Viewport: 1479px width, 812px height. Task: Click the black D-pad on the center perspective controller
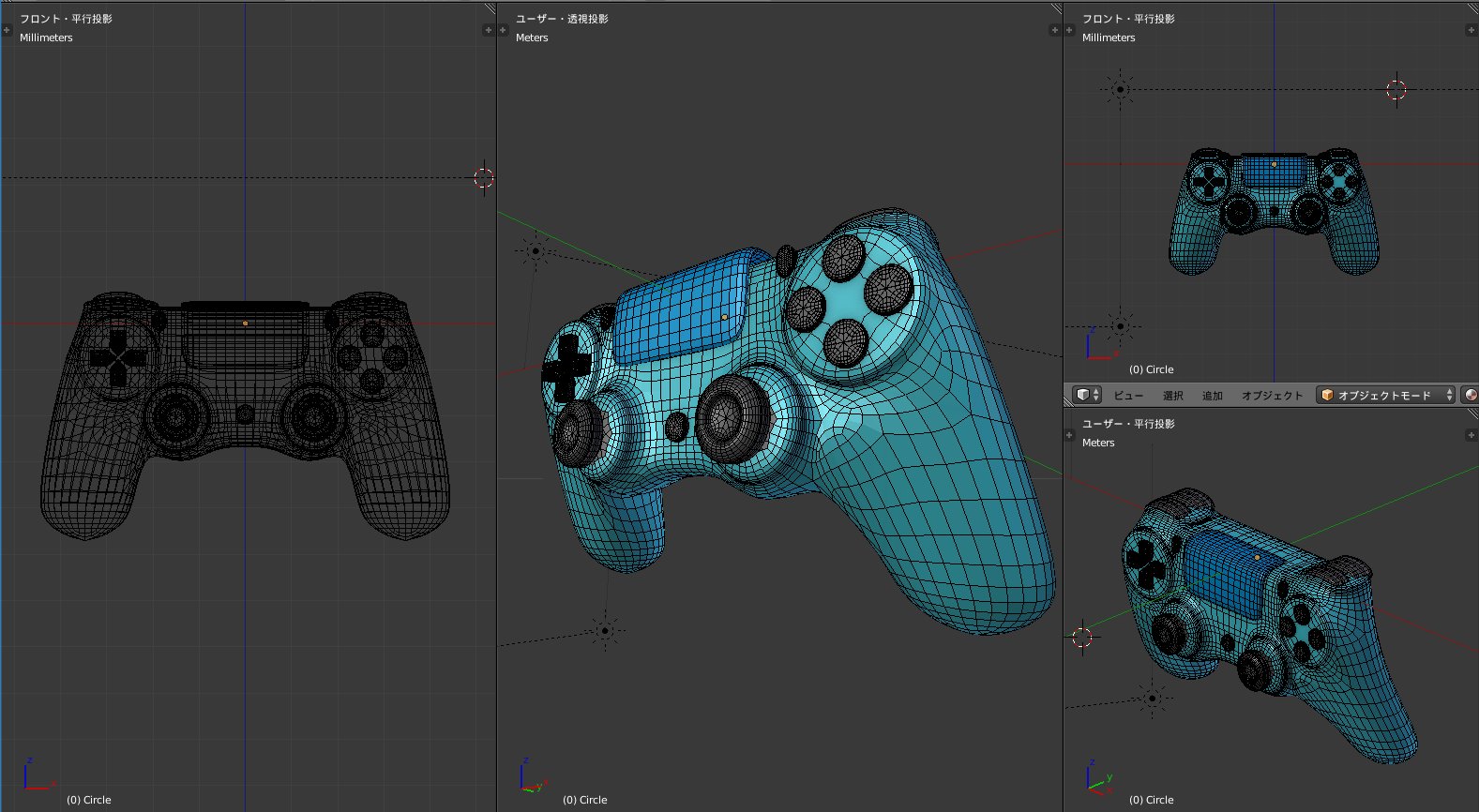point(566,367)
